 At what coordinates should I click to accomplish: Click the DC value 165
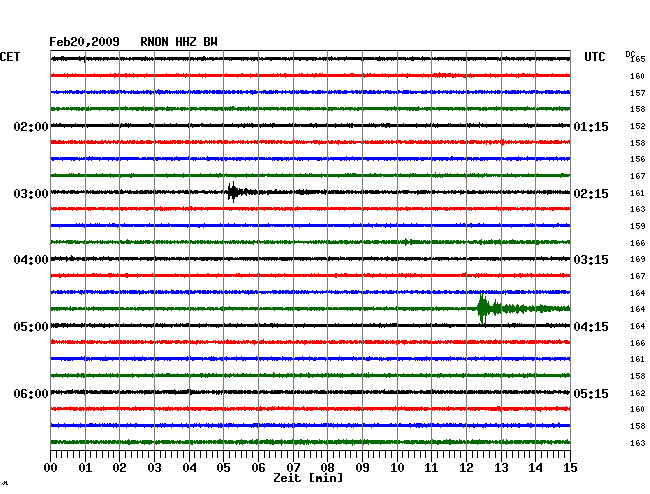(x=638, y=59)
